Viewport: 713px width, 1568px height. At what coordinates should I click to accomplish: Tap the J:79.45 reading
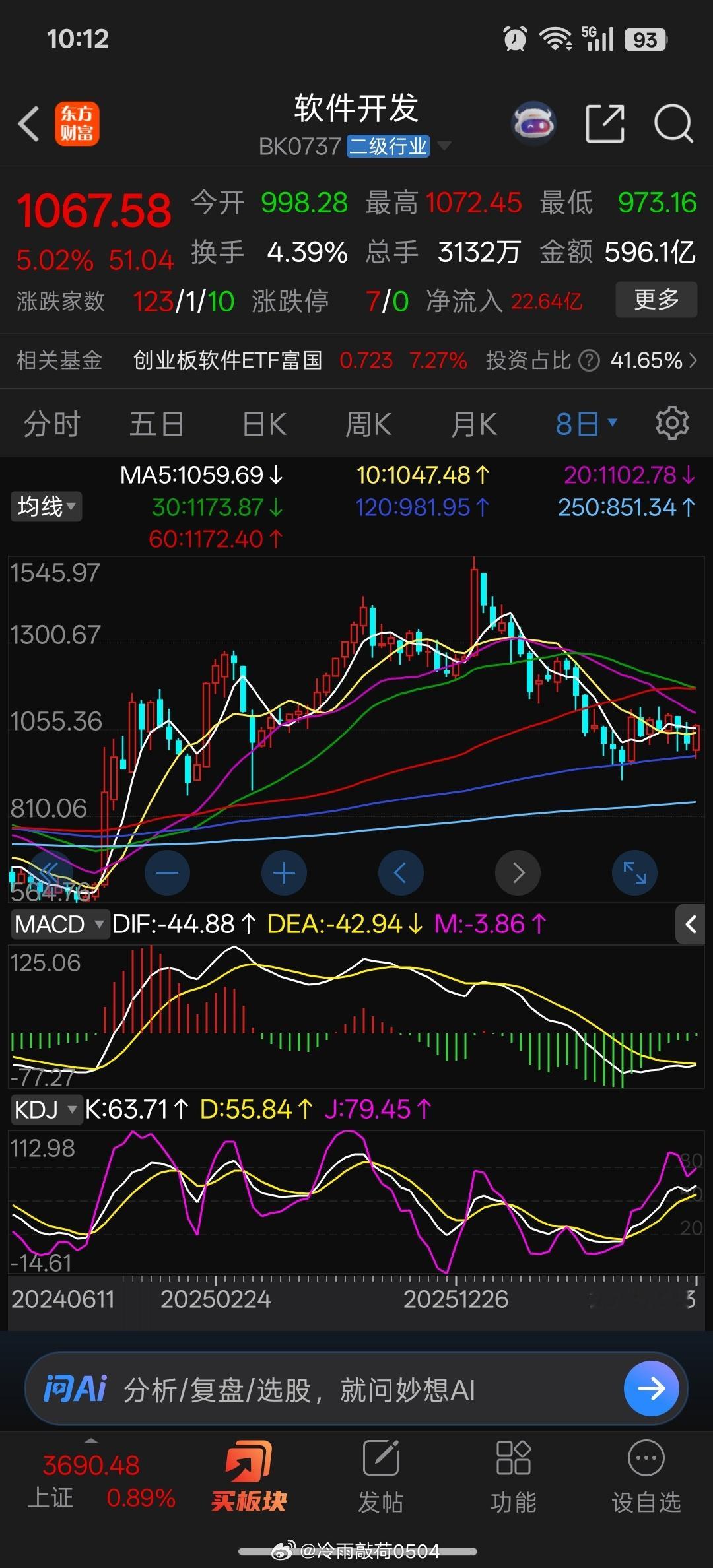click(x=378, y=1109)
